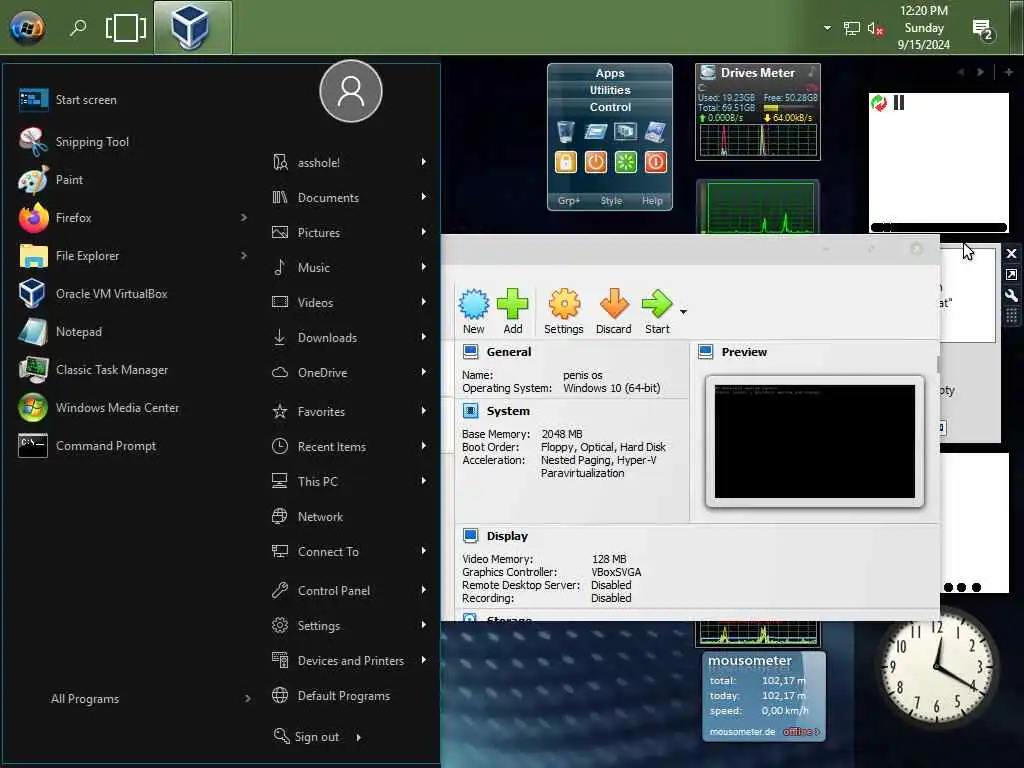Click the New machine icon in VirtualBox

pos(473,304)
